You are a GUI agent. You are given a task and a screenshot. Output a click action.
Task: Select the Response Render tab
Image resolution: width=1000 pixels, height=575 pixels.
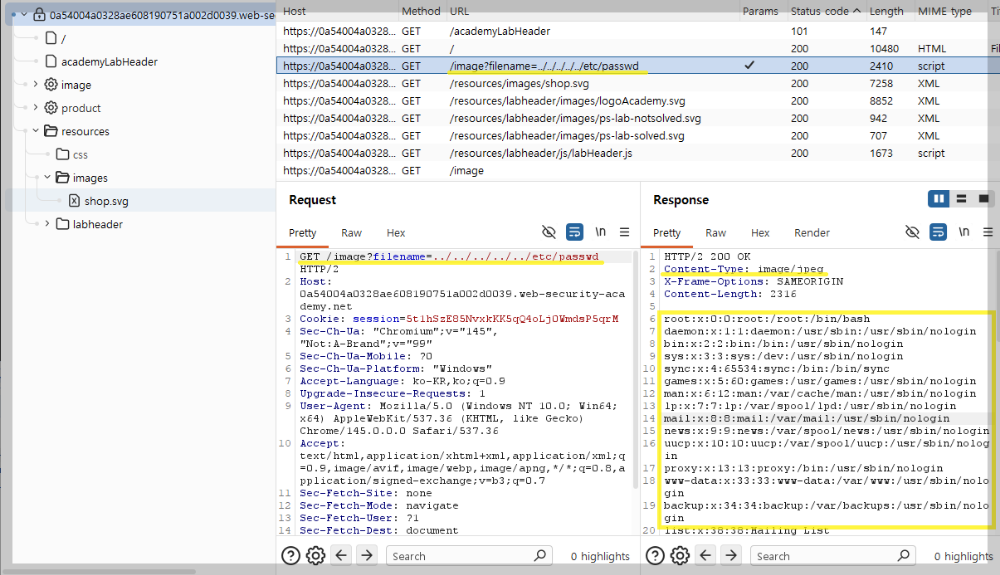812,233
